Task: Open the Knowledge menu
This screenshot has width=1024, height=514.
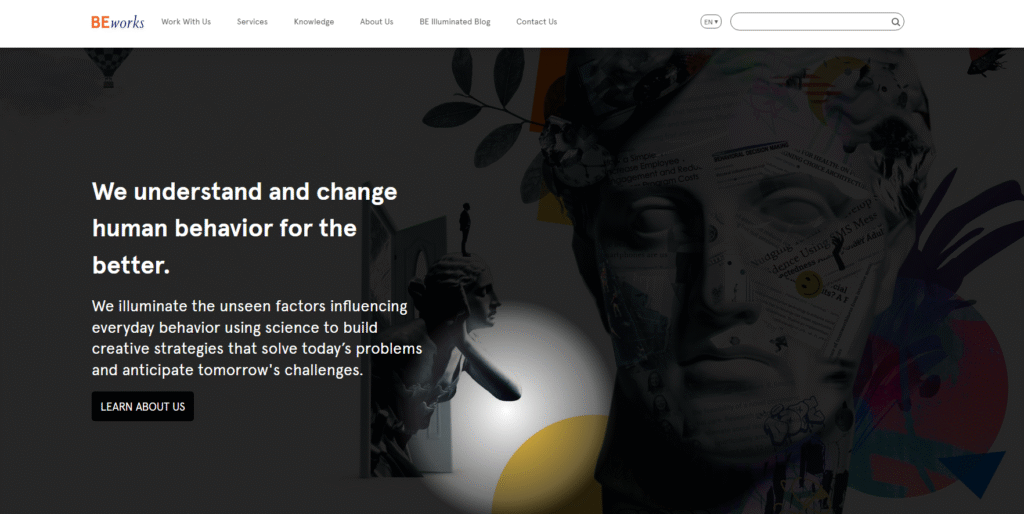Action: click(x=313, y=22)
